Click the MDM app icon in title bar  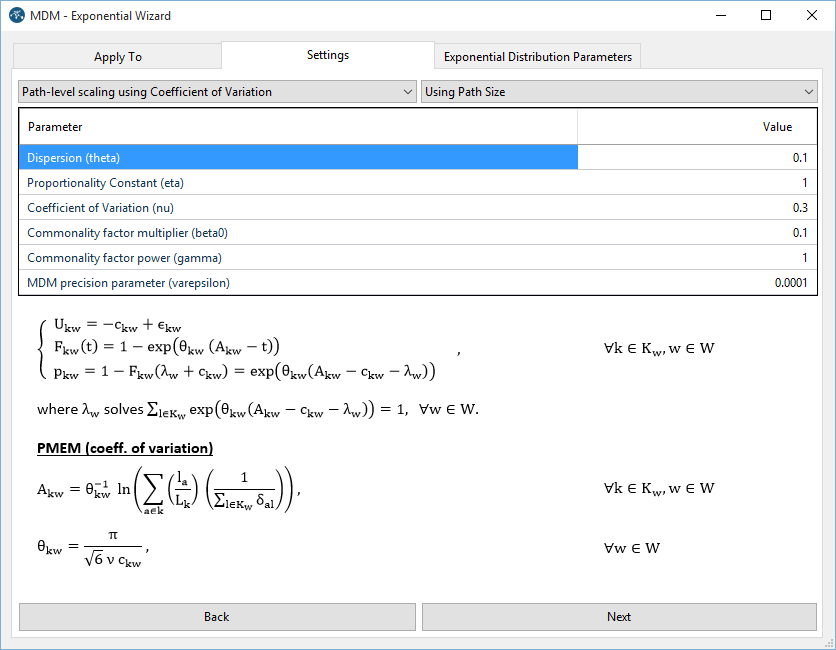(x=16, y=16)
